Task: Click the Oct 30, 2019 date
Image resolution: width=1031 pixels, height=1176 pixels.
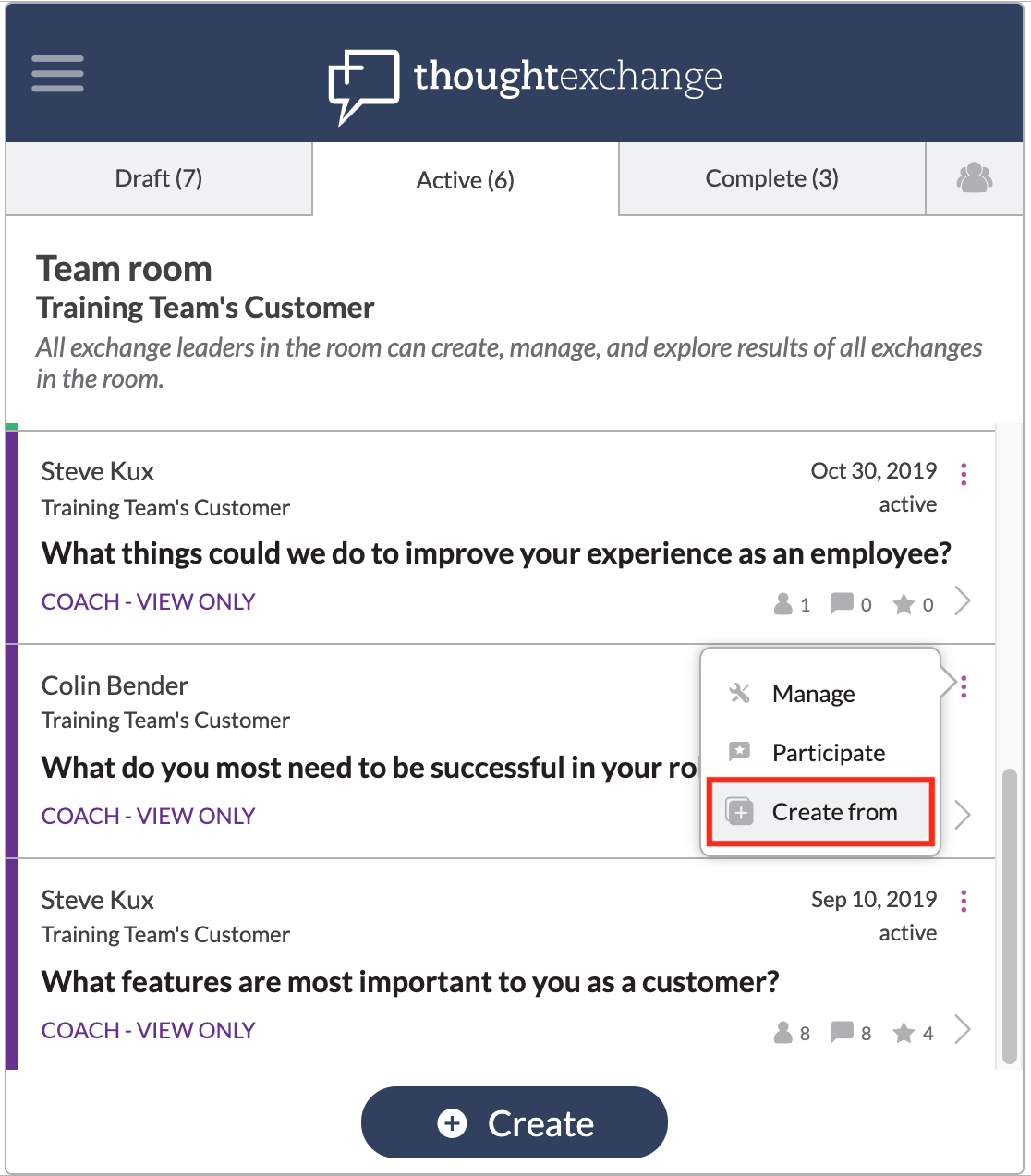Action: tap(874, 471)
